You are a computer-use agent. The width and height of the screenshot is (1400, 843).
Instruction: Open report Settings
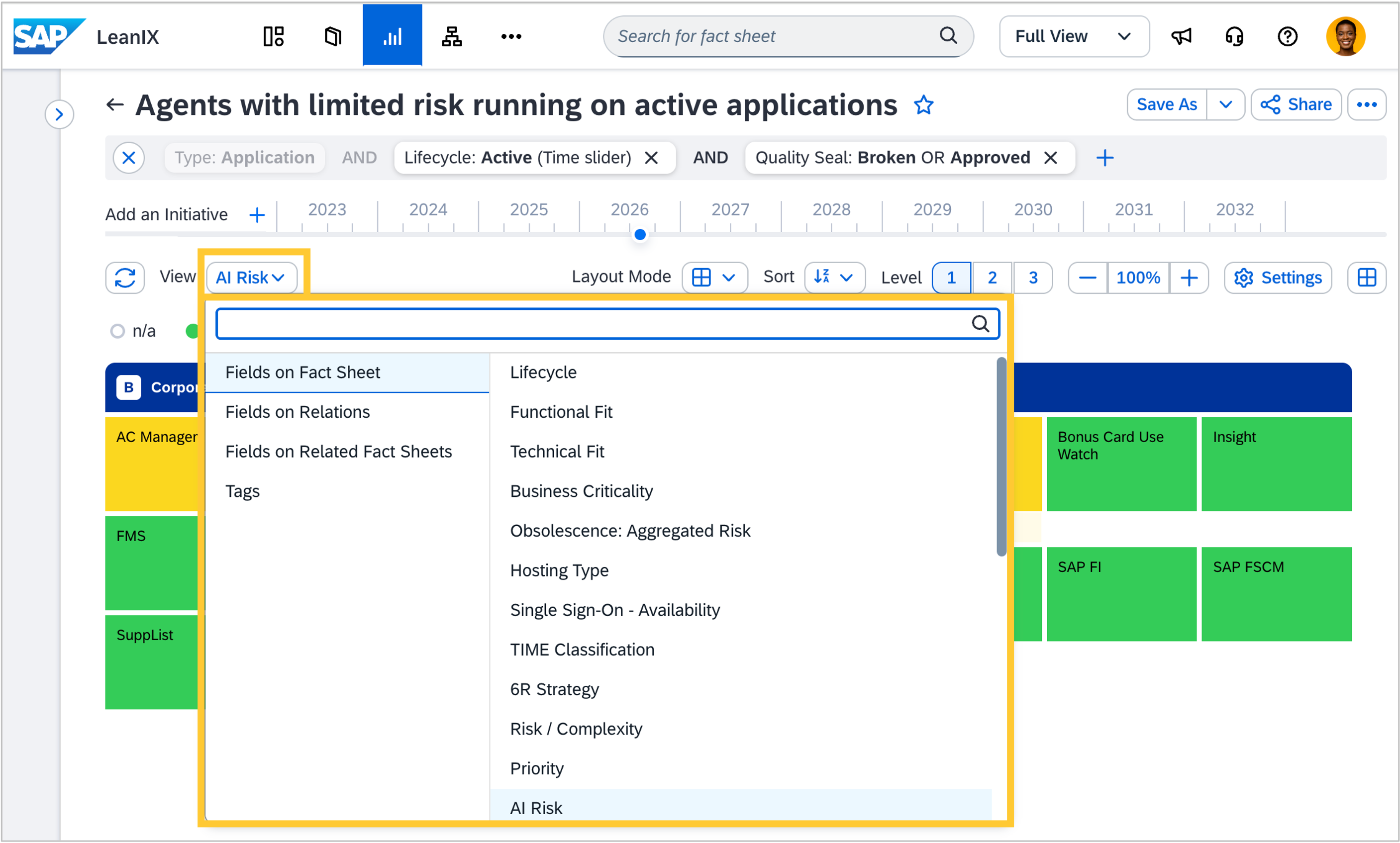point(1278,278)
